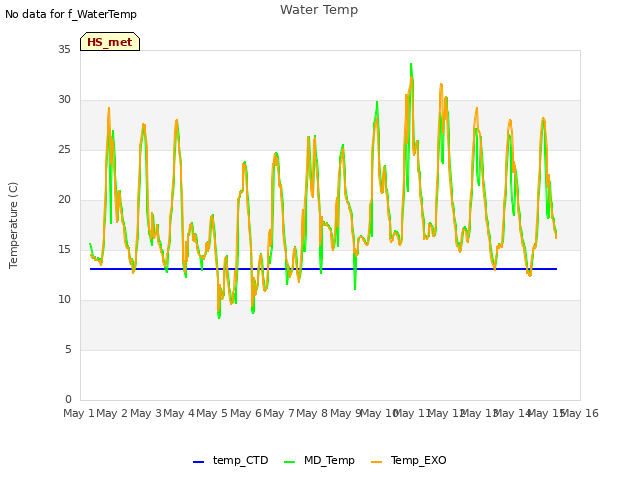The width and height of the screenshot is (640, 480).
Task: Toggle the temp_CTD legend entry
Action: 231,460
